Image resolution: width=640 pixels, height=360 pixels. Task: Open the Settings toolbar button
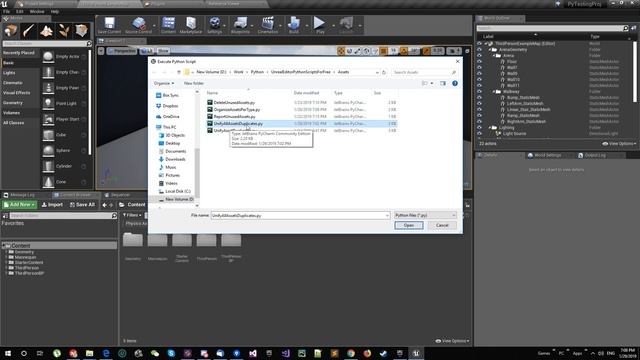(215, 25)
